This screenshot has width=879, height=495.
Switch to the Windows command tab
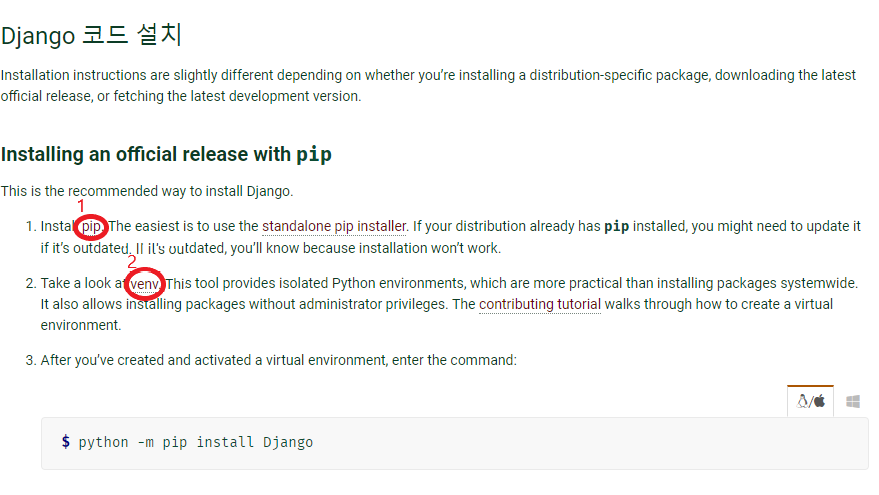(853, 401)
